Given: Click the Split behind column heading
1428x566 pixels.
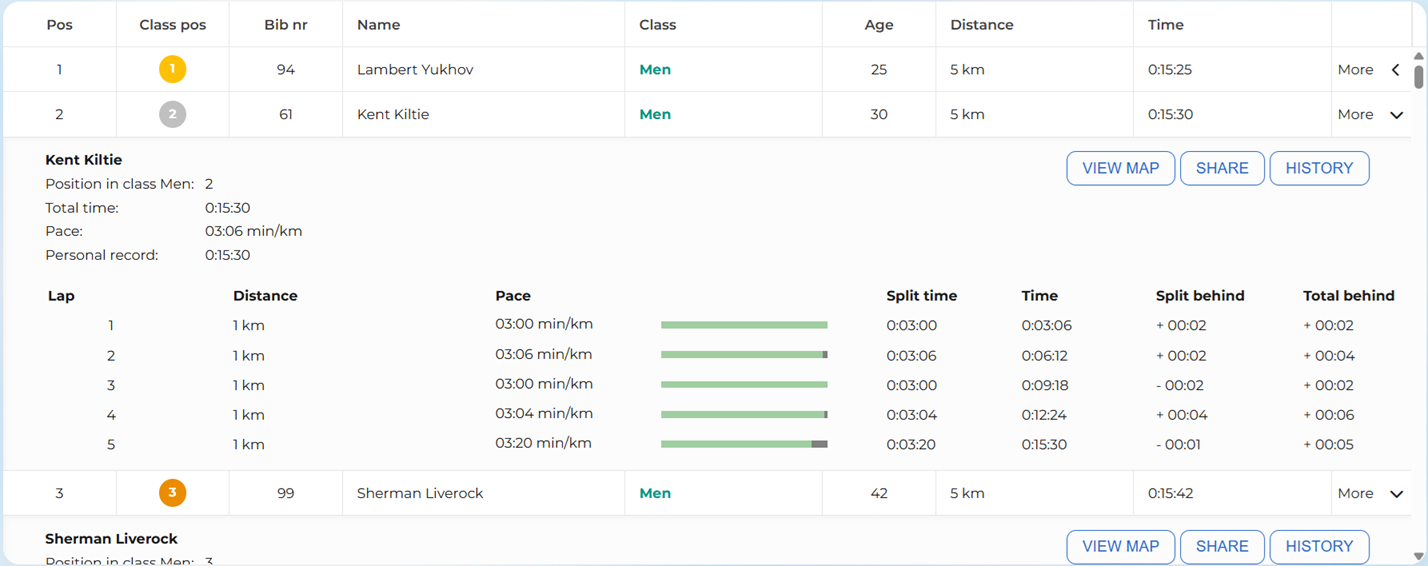Looking at the screenshot, I should [1200, 296].
